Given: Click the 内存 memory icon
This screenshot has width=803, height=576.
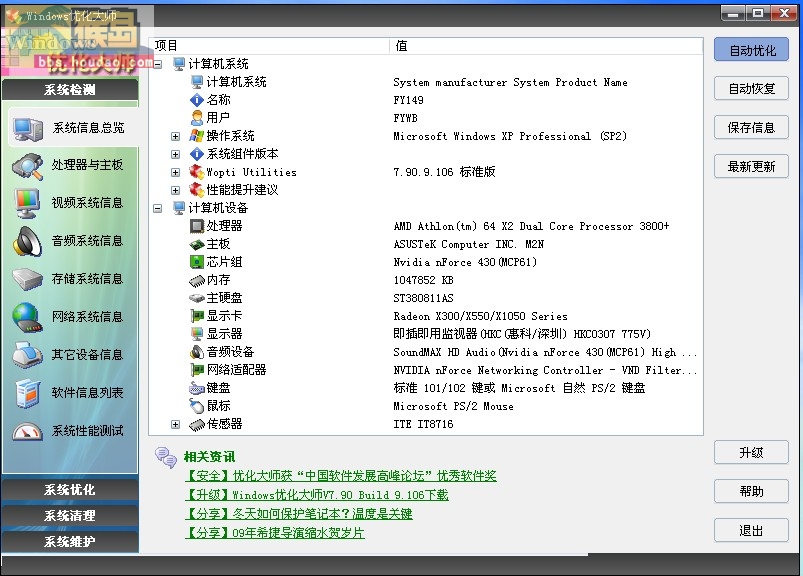Looking at the screenshot, I should [197, 281].
